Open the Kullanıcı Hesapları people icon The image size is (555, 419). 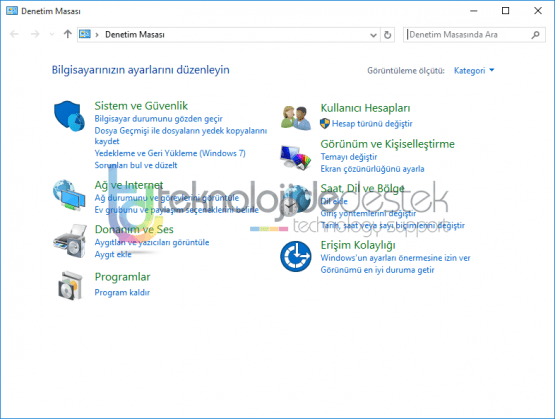coord(296,118)
